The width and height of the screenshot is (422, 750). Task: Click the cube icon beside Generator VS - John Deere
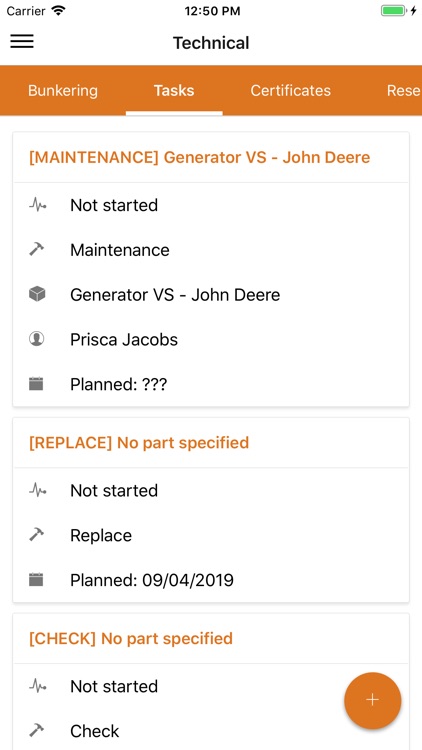37,295
